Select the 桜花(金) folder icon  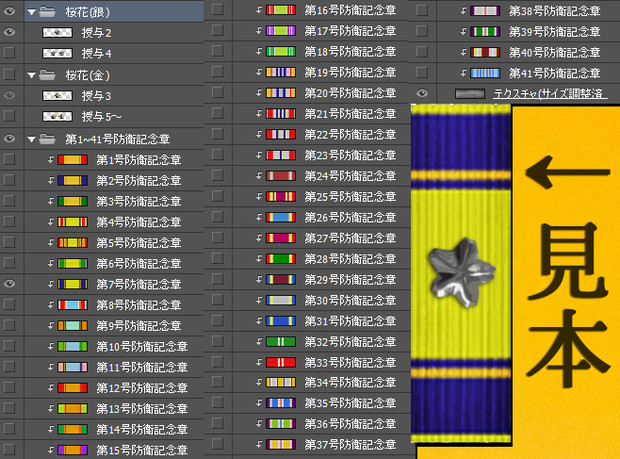tap(47, 75)
